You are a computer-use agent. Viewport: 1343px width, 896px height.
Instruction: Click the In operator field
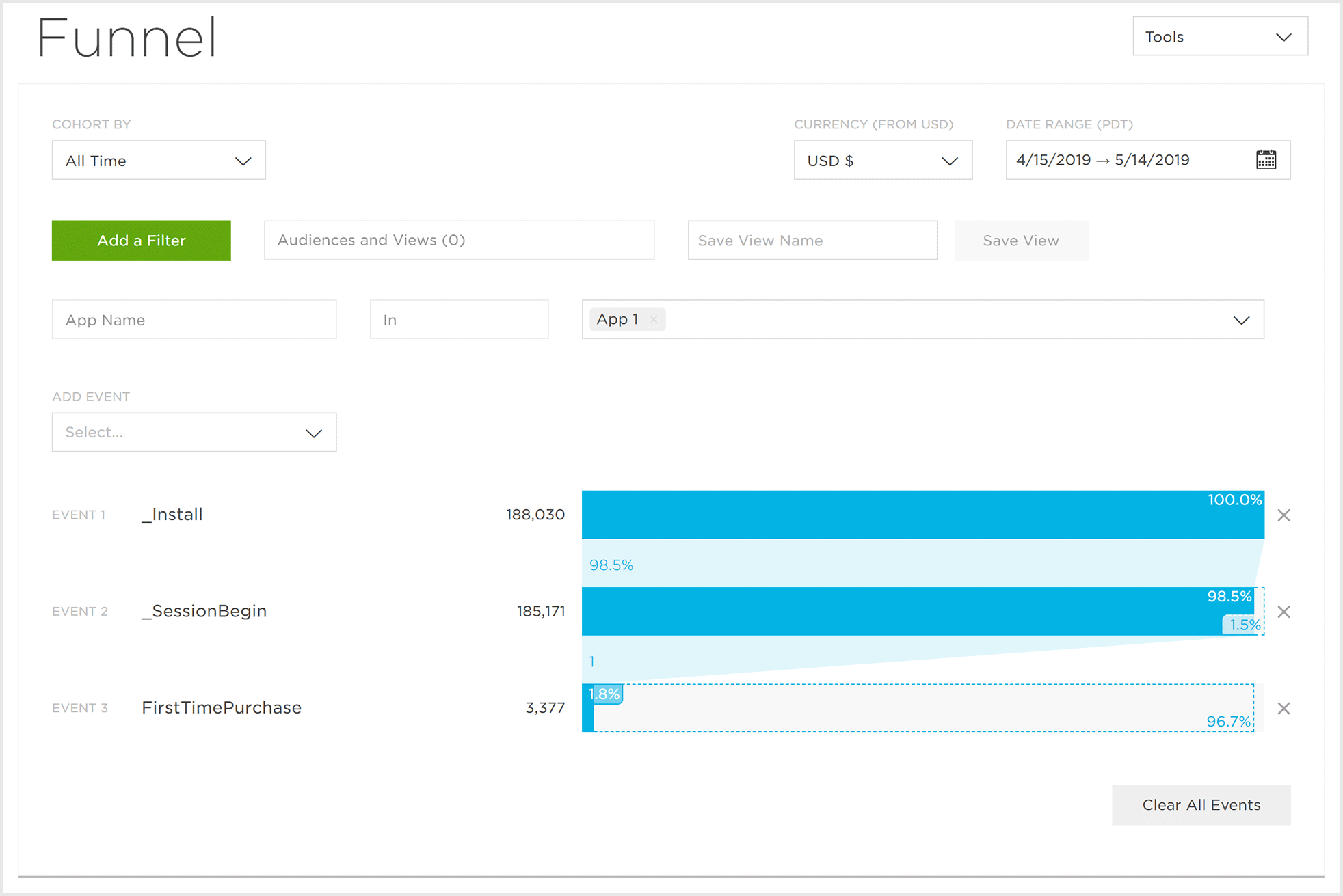pyautogui.click(x=459, y=320)
